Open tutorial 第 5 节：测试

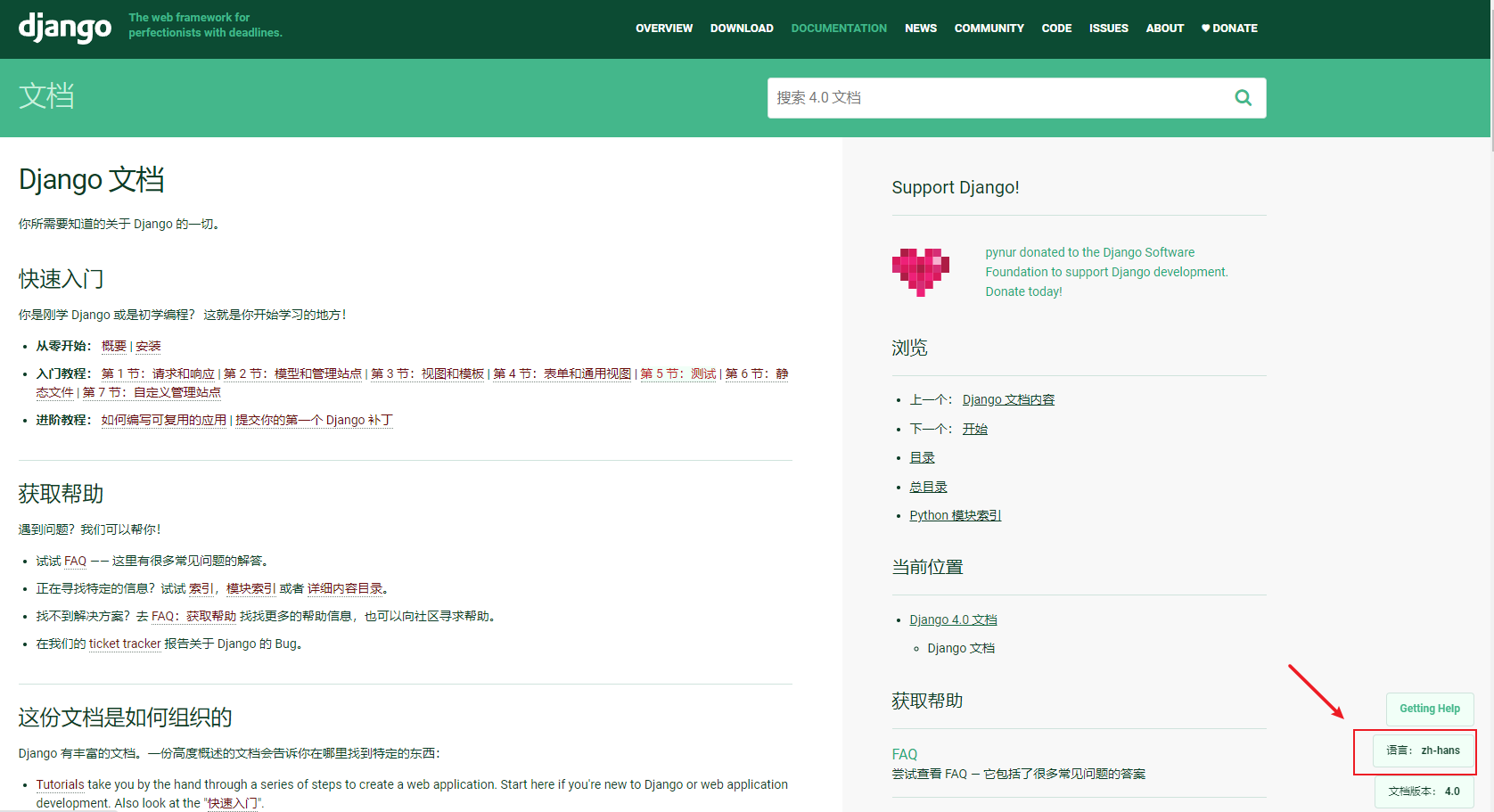(678, 374)
